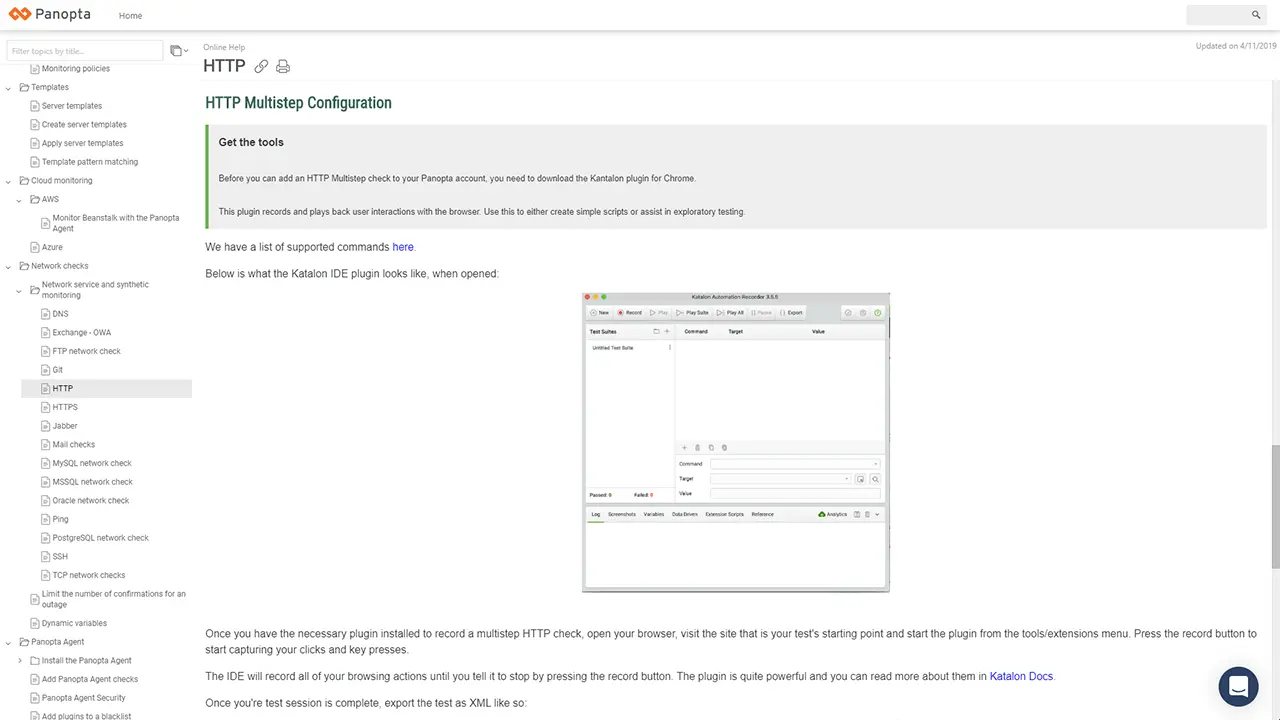This screenshot has height=720, width=1280.
Task: Click the Templates folder icon
Action: point(24,87)
